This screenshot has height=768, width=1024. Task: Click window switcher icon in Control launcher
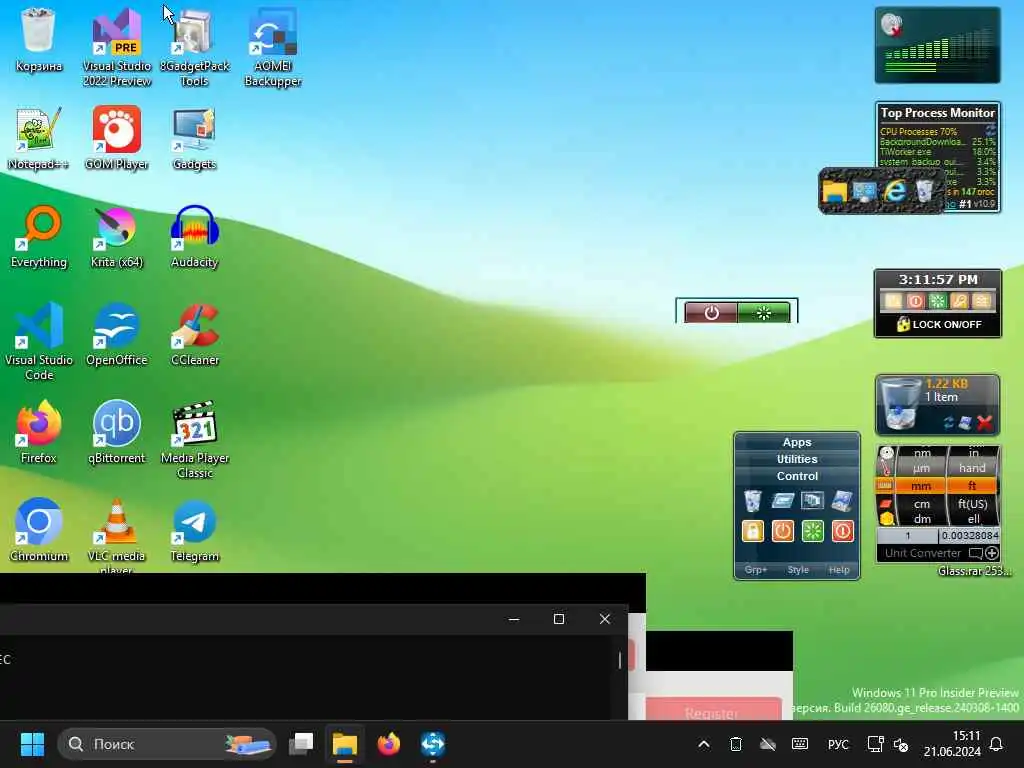pyautogui.click(x=812, y=501)
